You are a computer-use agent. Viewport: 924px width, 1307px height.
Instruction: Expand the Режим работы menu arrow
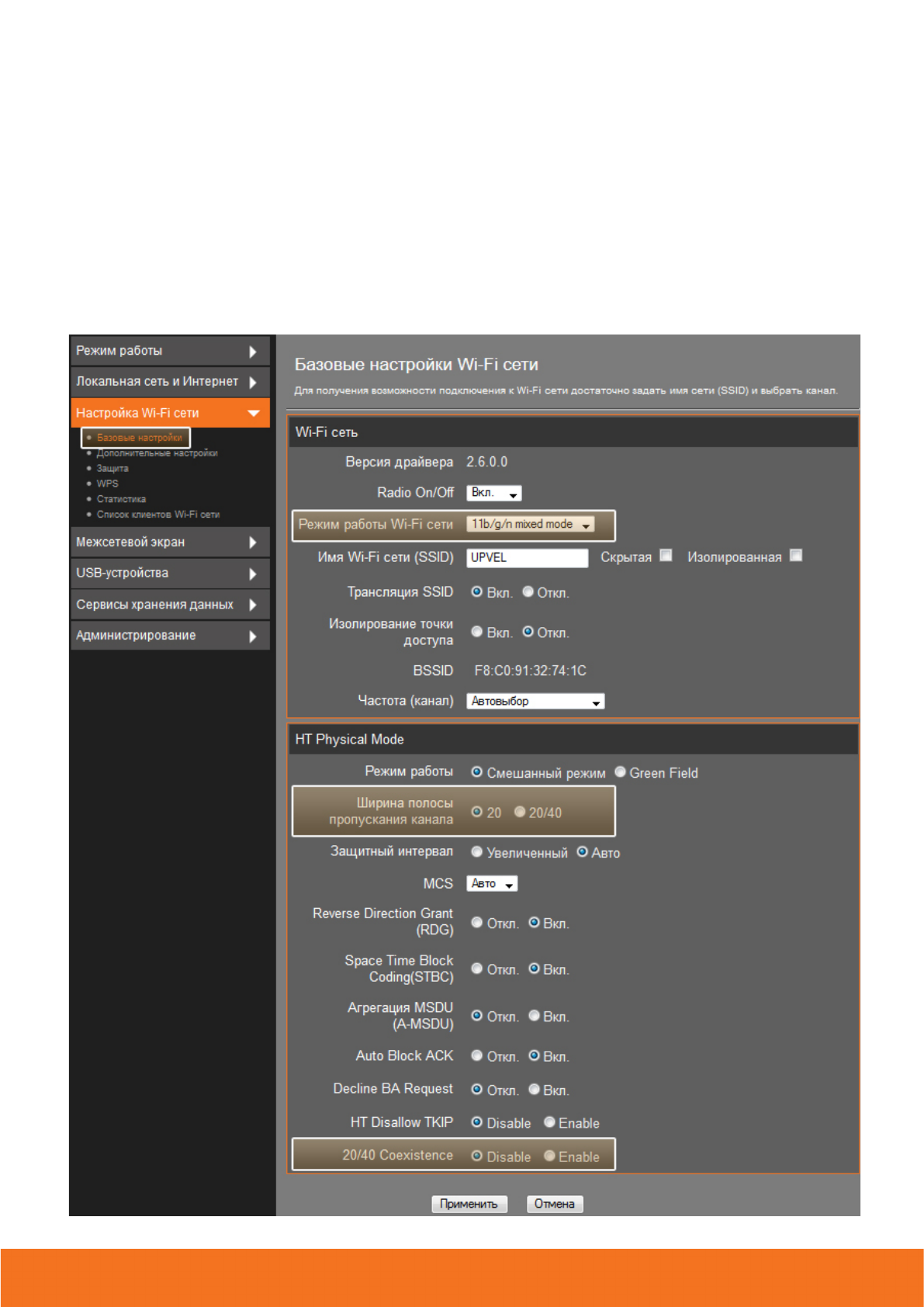[x=252, y=352]
